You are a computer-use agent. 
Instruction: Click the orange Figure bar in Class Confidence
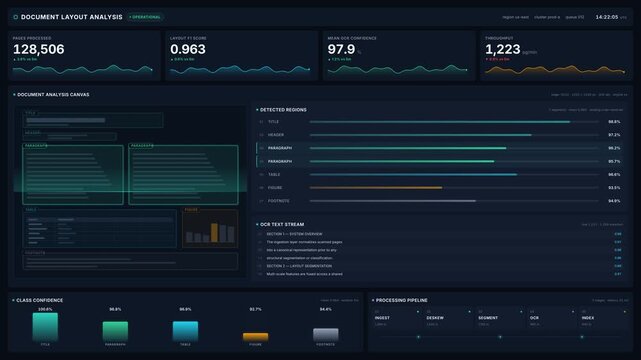coord(256,337)
